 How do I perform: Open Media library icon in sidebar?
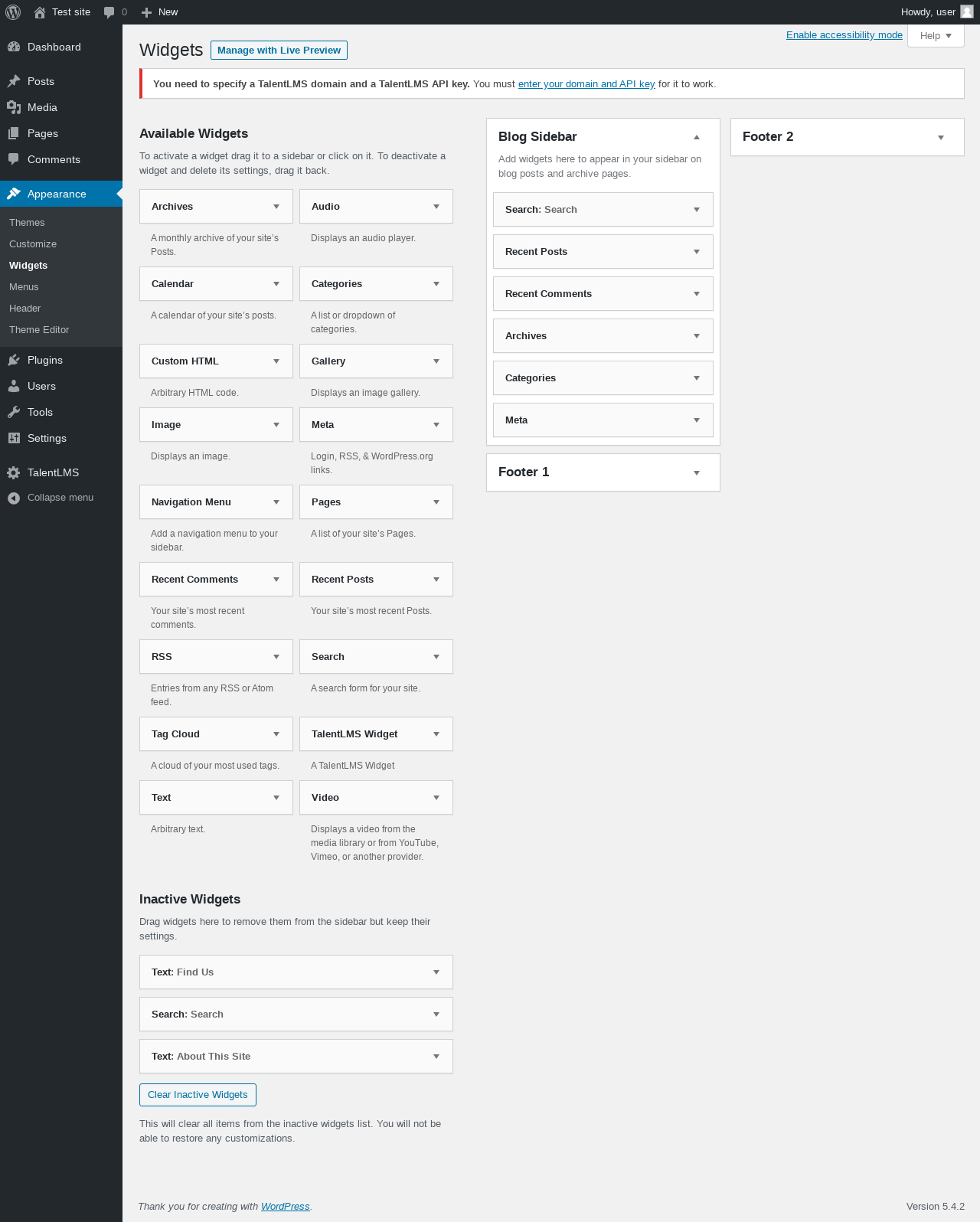point(14,107)
